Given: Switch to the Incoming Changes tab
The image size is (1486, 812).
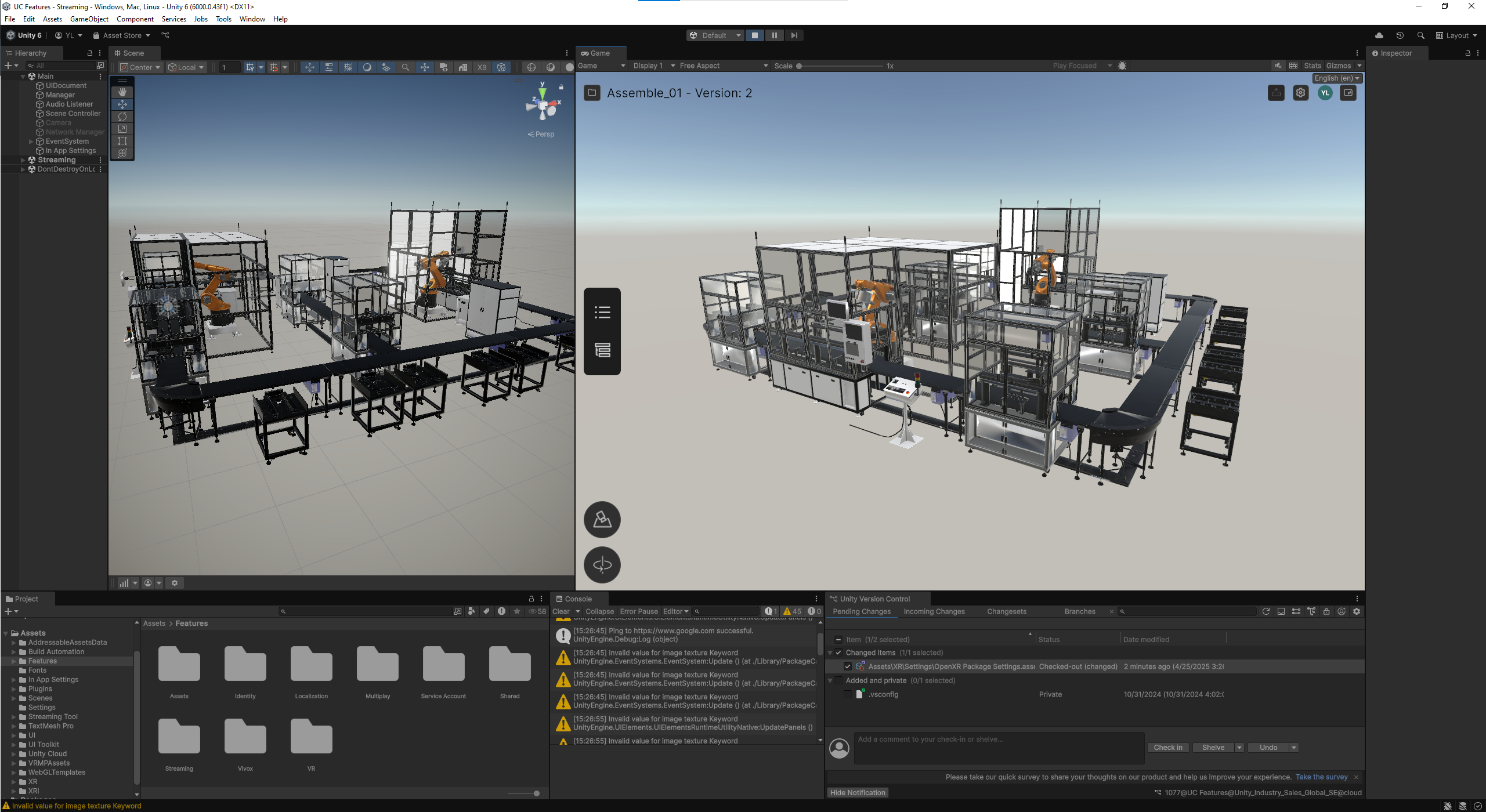Looking at the screenshot, I should coord(934,611).
